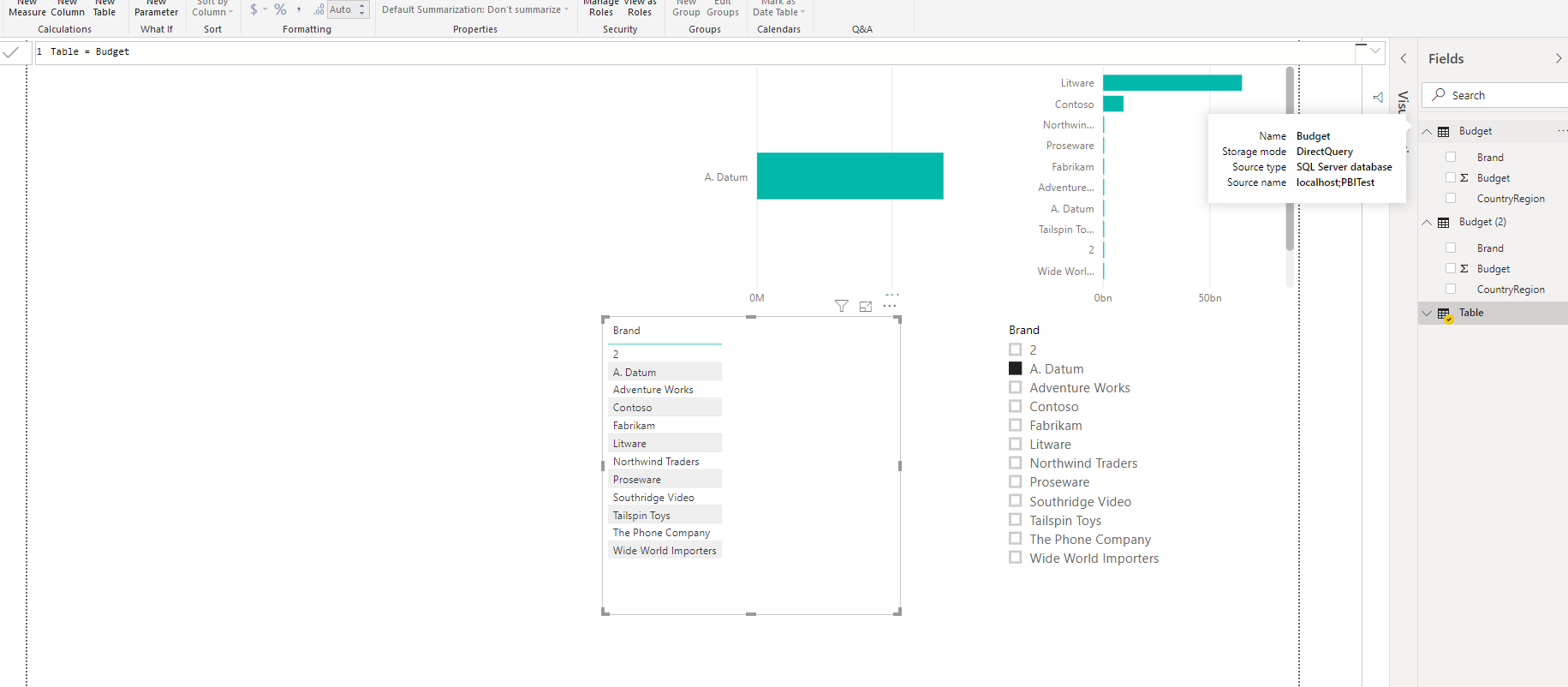
Task: Open more options for Budget table
Action: point(1562,131)
